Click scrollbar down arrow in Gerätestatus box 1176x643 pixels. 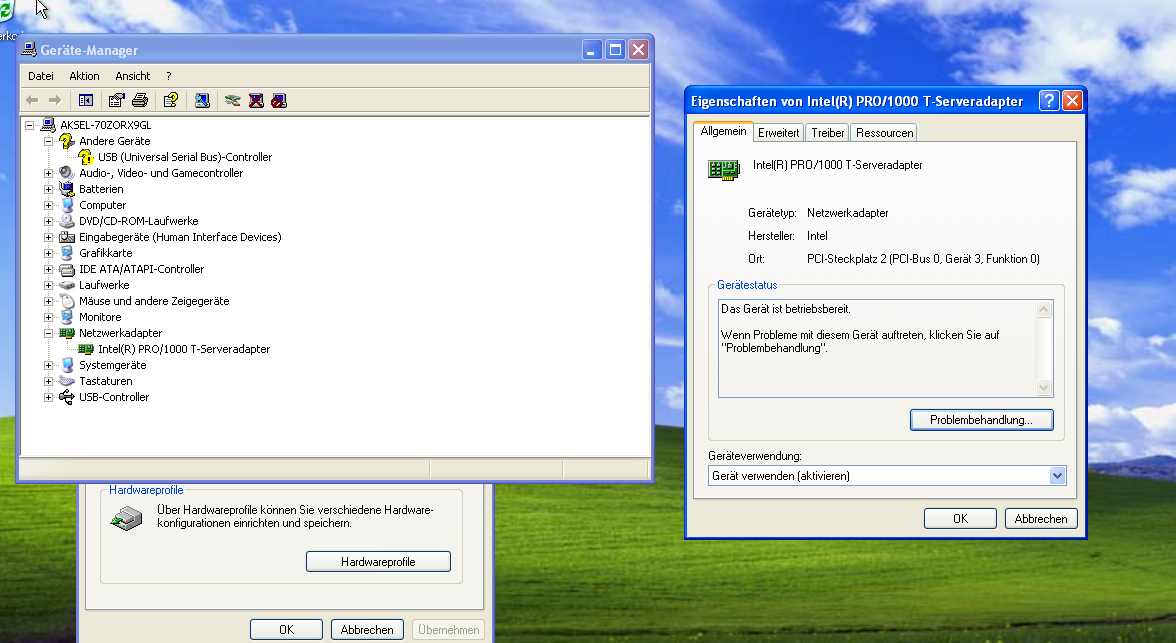1043,388
